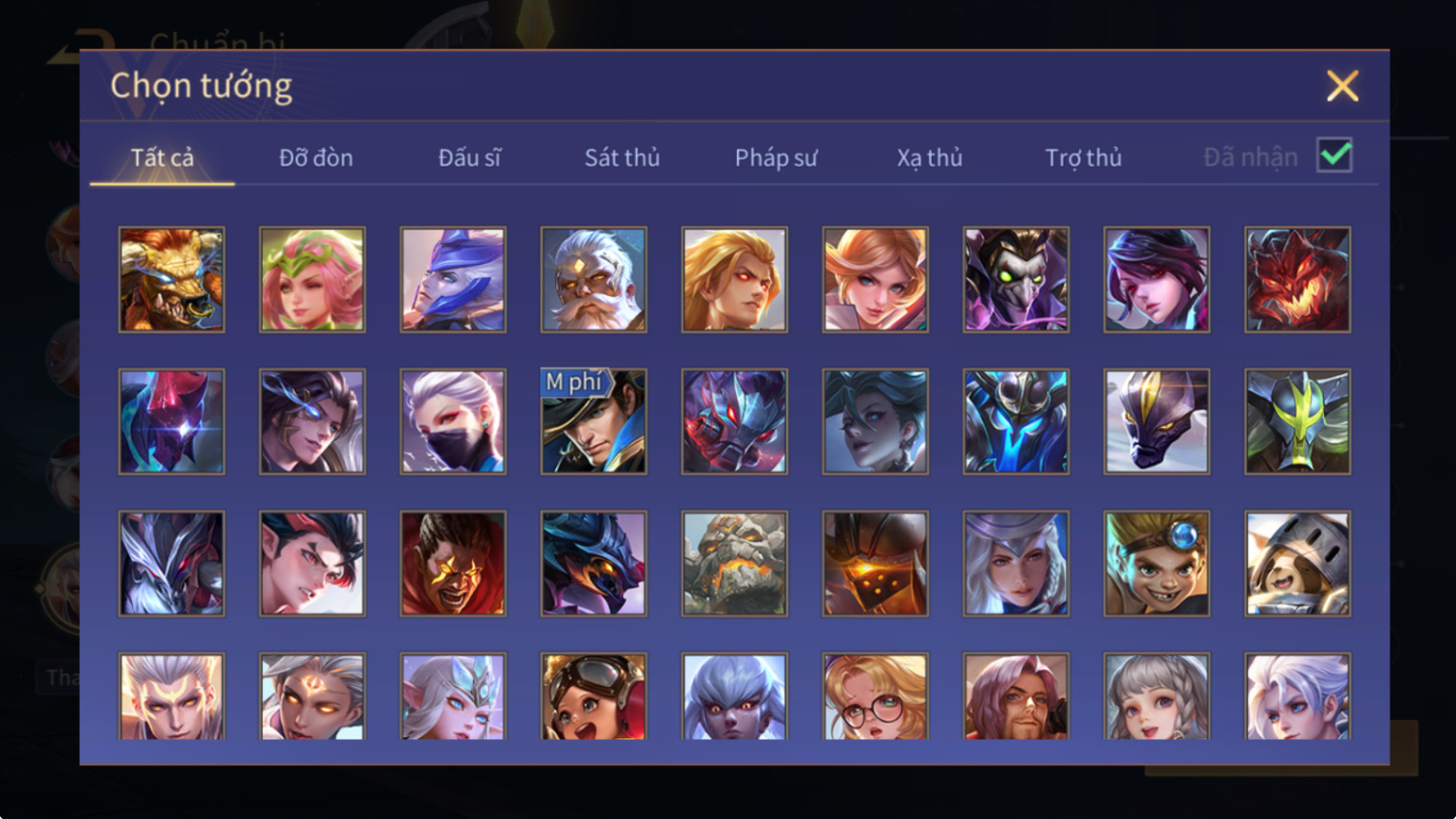Select the hero tagged 'M phí'
The width and height of the screenshot is (1456, 819).
point(594,421)
